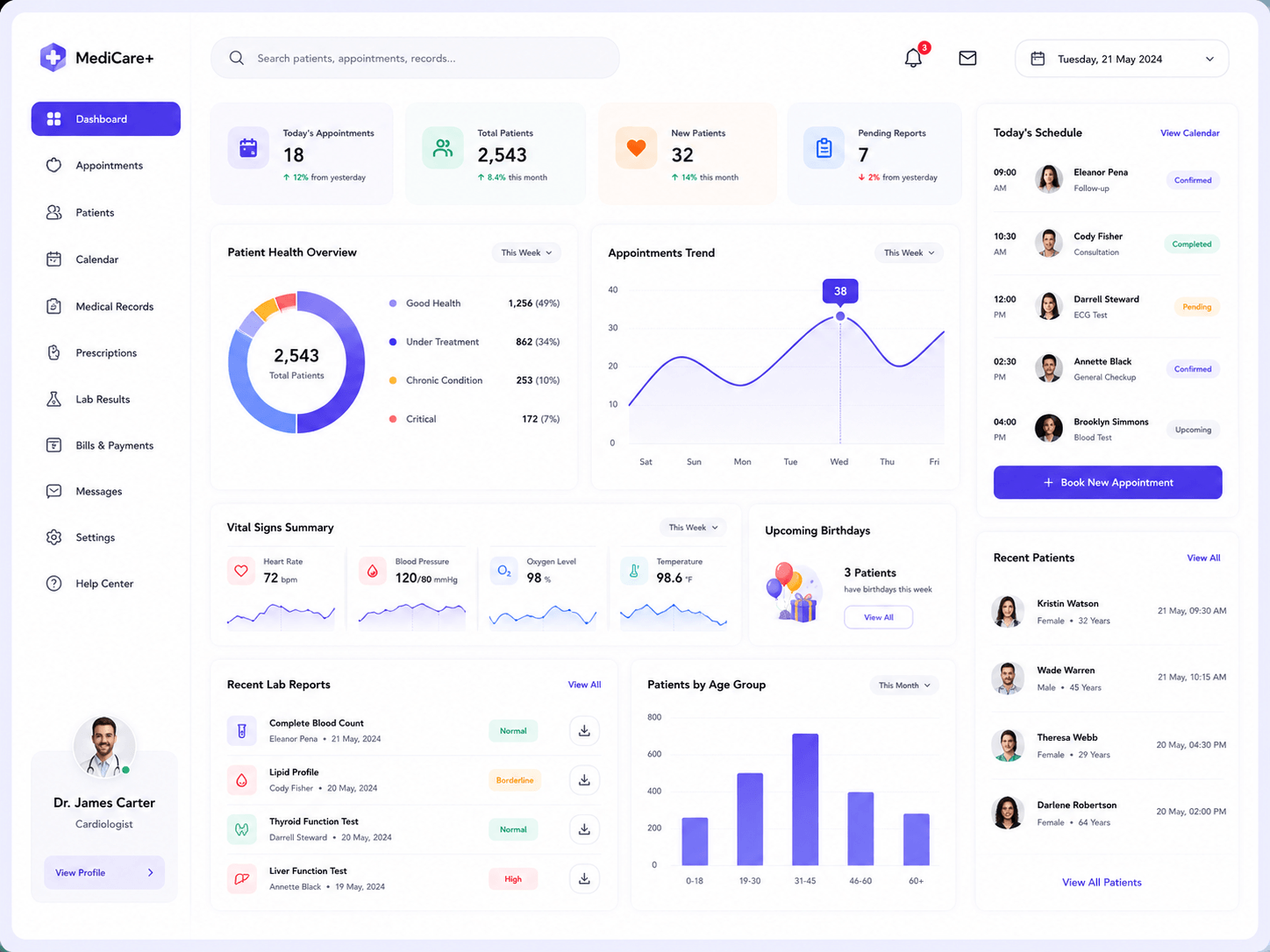
Task: Download the Thyroid Function Test report
Action: 584,828
